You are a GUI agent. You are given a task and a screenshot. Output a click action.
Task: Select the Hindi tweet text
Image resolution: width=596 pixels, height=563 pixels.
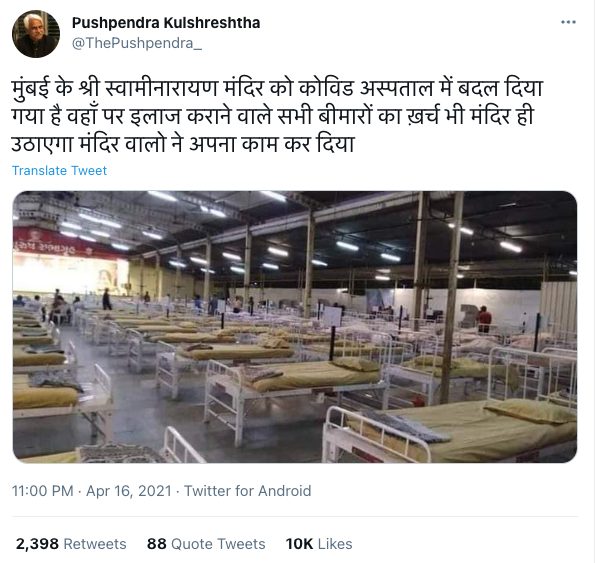click(x=277, y=116)
